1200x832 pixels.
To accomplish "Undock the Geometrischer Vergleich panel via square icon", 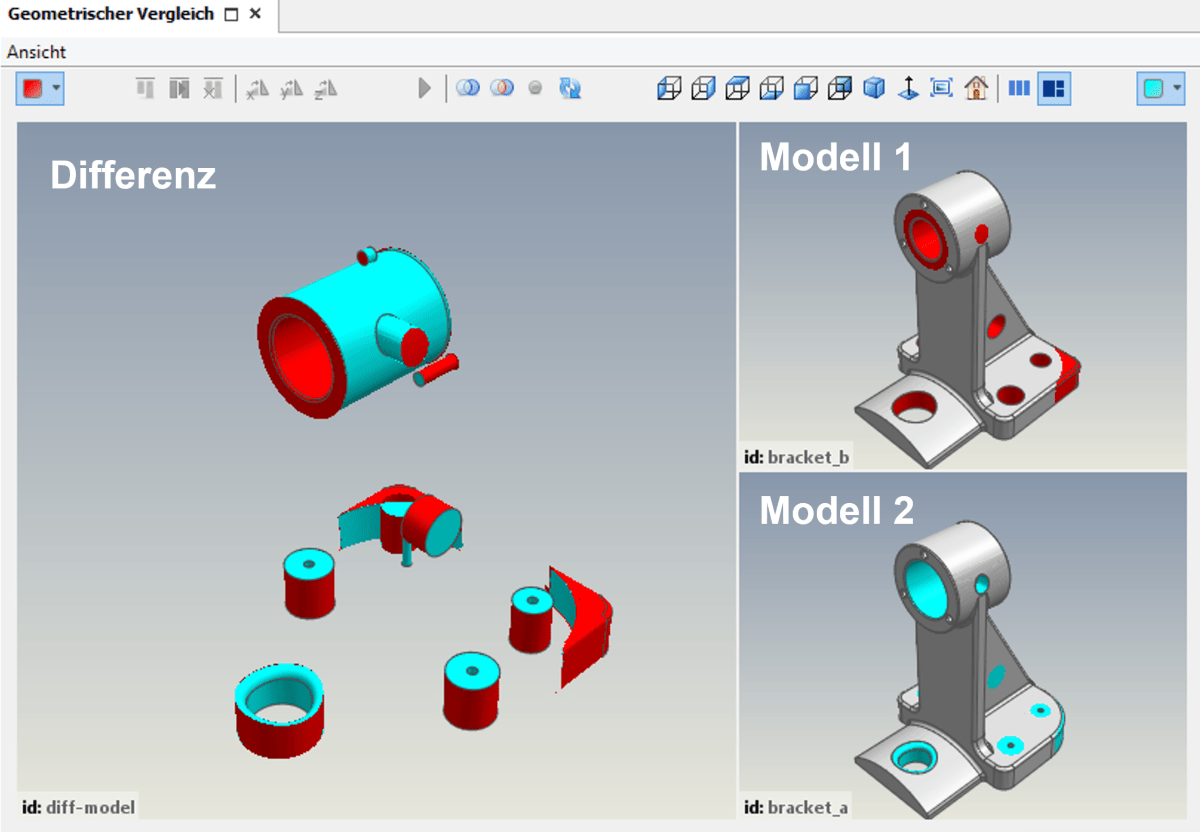I will [x=231, y=15].
